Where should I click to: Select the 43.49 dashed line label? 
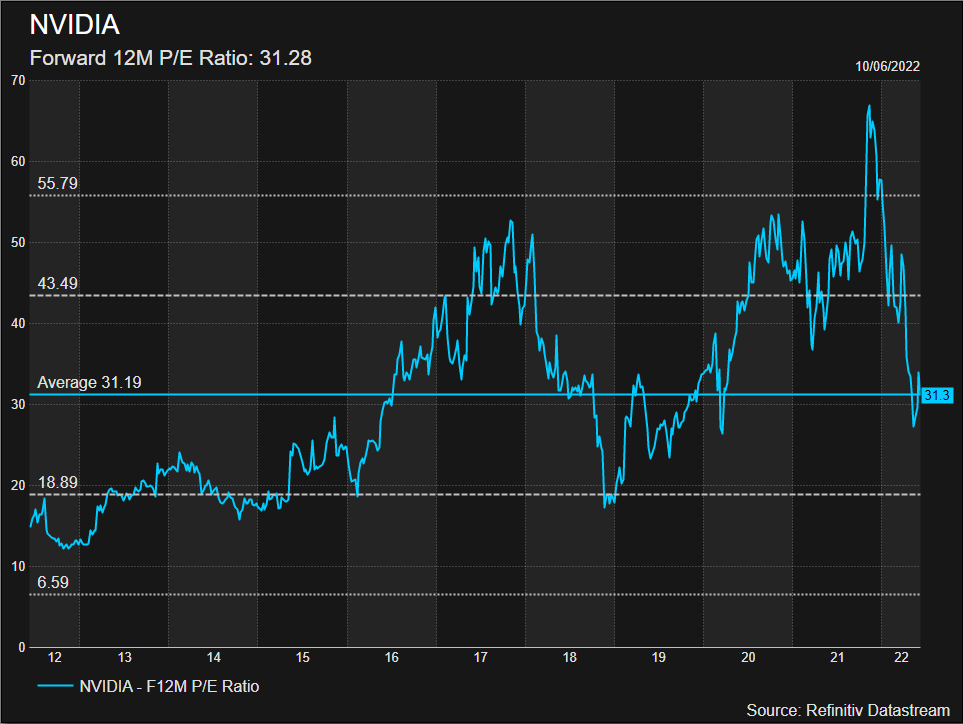click(58, 284)
